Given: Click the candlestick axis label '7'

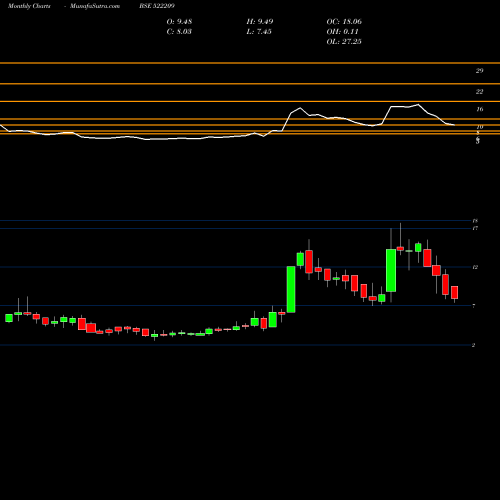Looking at the screenshot, I should click(x=474, y=306).
